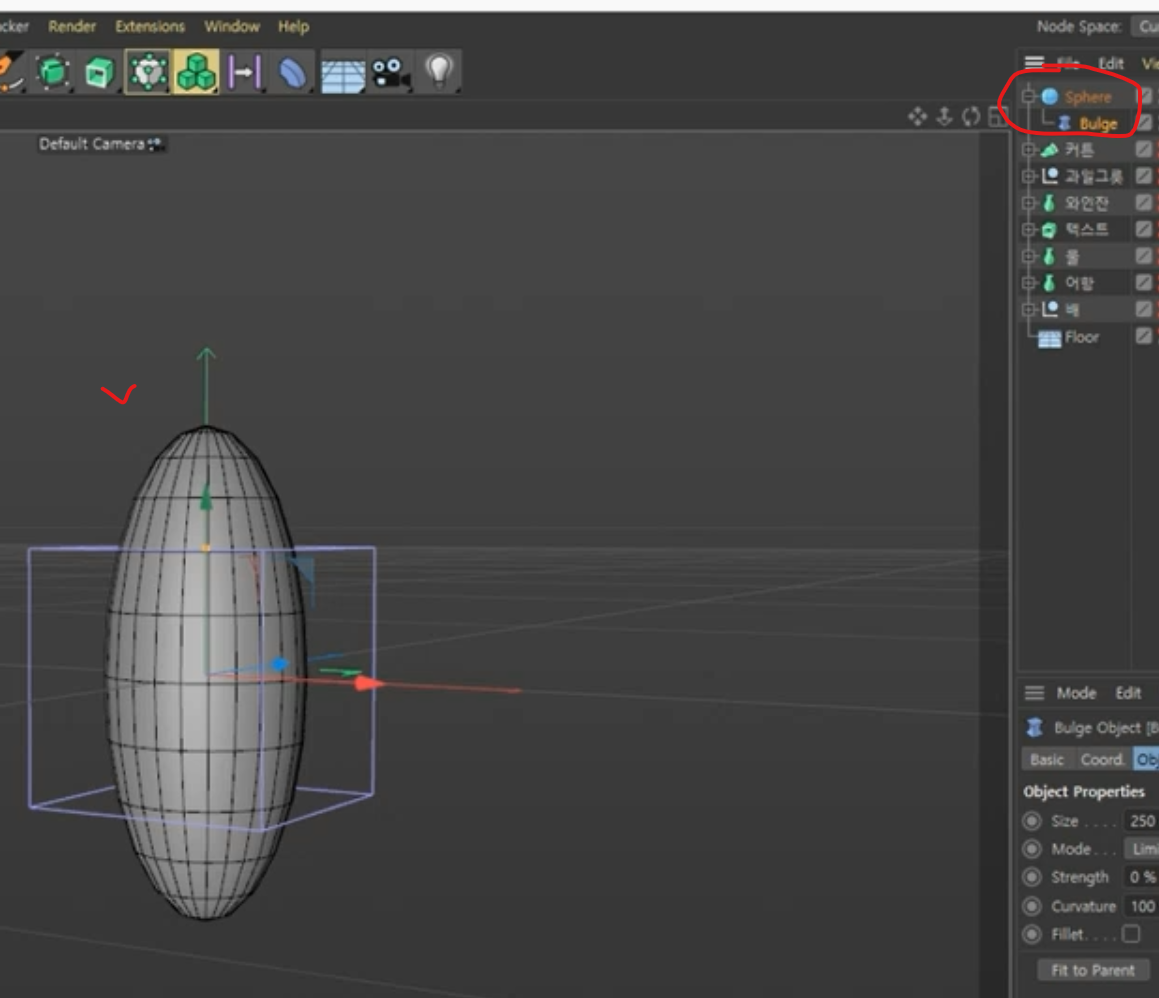Add a Light using the bulb icon

(x=439, y=72)
